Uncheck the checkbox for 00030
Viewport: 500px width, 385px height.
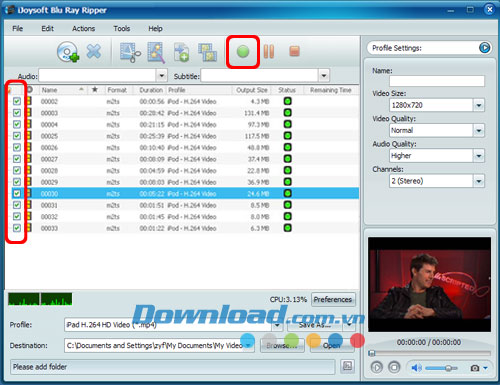[x=17, y=193]
